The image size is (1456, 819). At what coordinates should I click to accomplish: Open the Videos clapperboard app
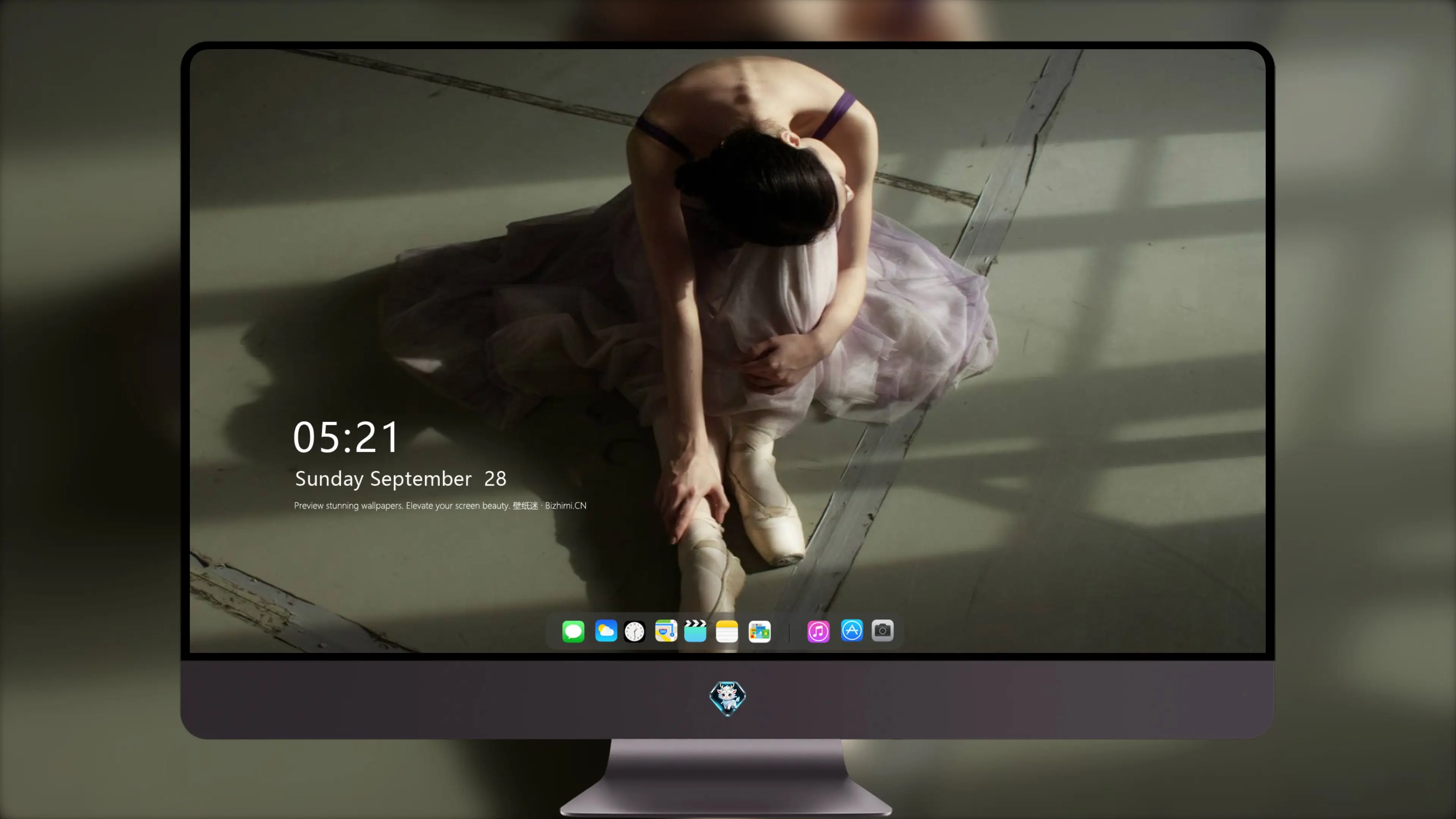[x=695, y=631]
